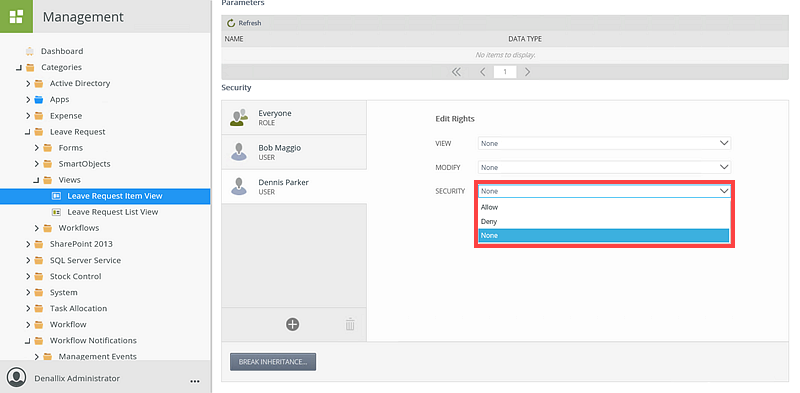The image size is (800, 393).
Task: Select Leave Request List View in tree
Action: pos(113,212)
